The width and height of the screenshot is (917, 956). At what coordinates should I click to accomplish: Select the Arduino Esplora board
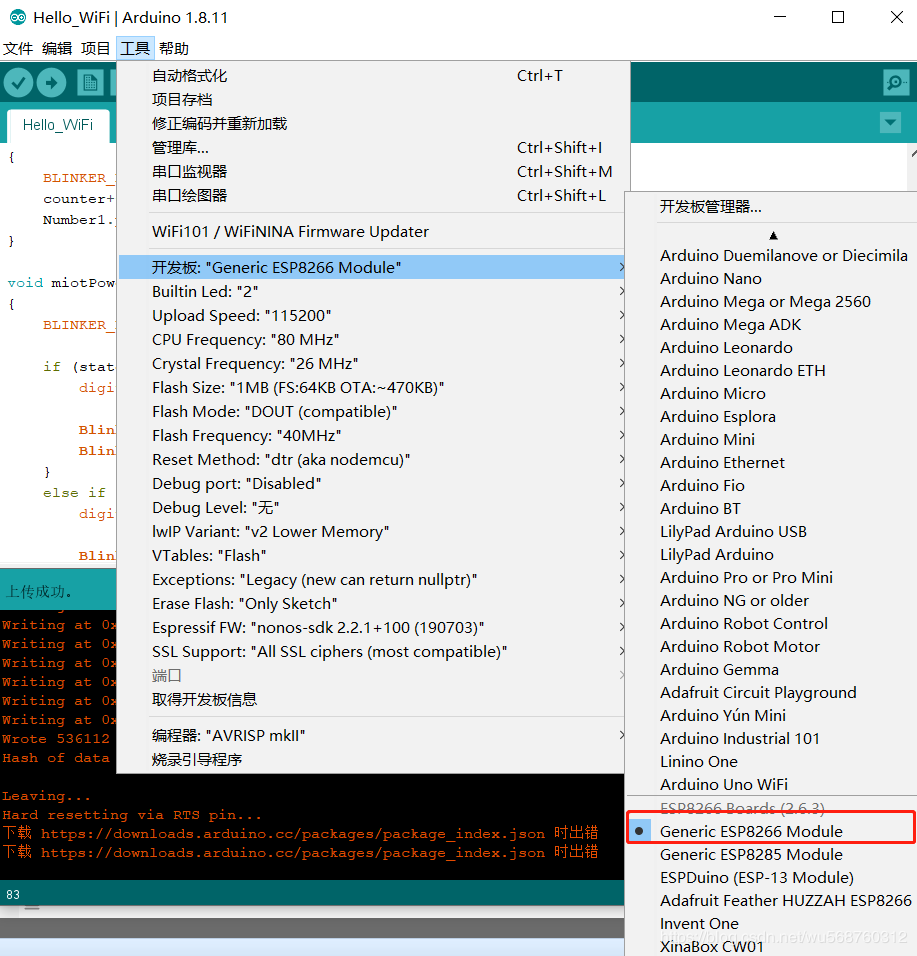[771, 416]
